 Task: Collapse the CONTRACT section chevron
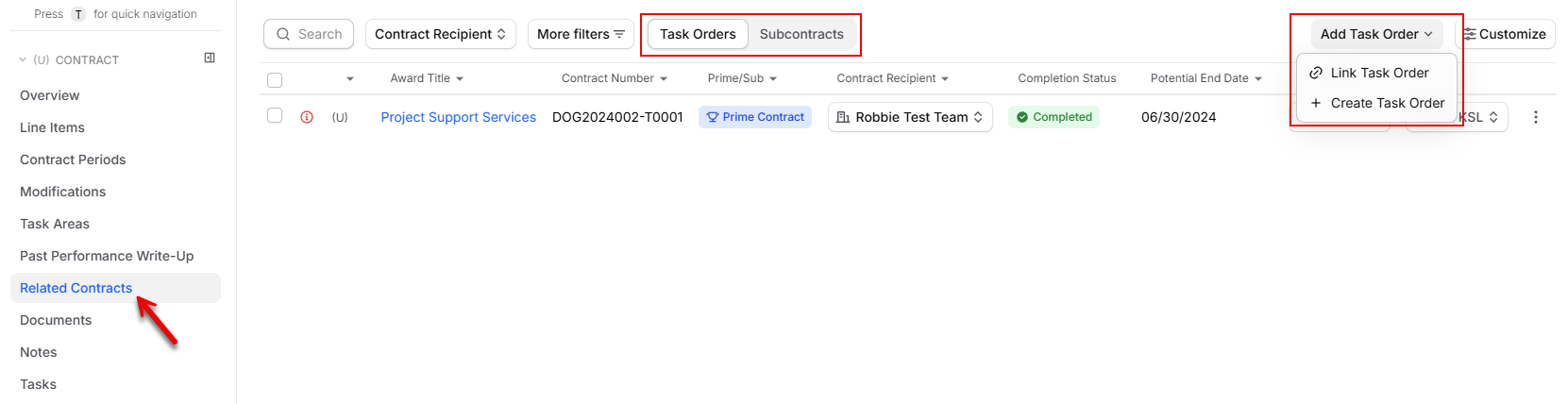pos(23,59)
